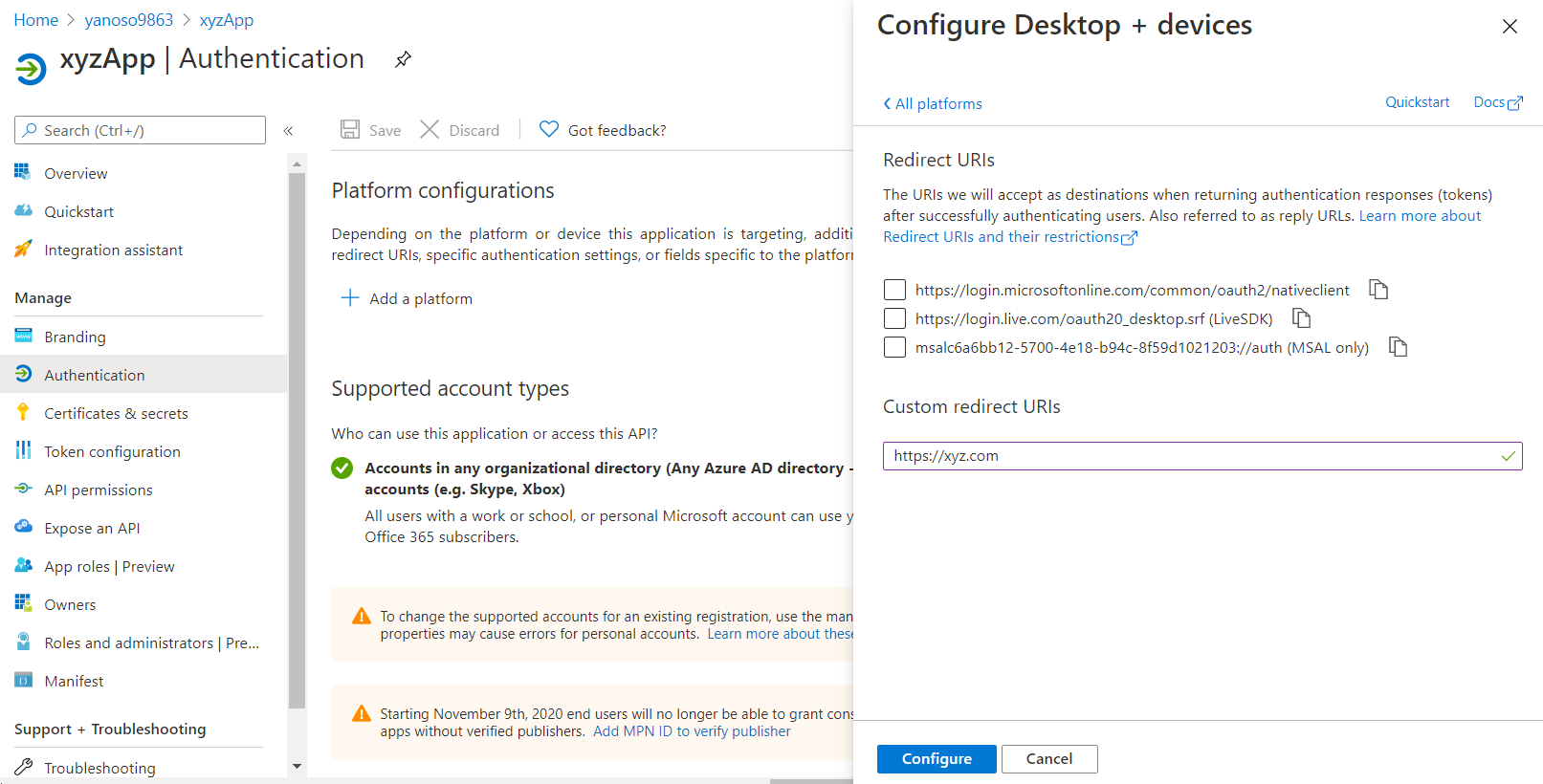This screenshot has width=1543, height=784.
Task: Check the nativeclient redirect URI box
Action: (x=894, y=290)
